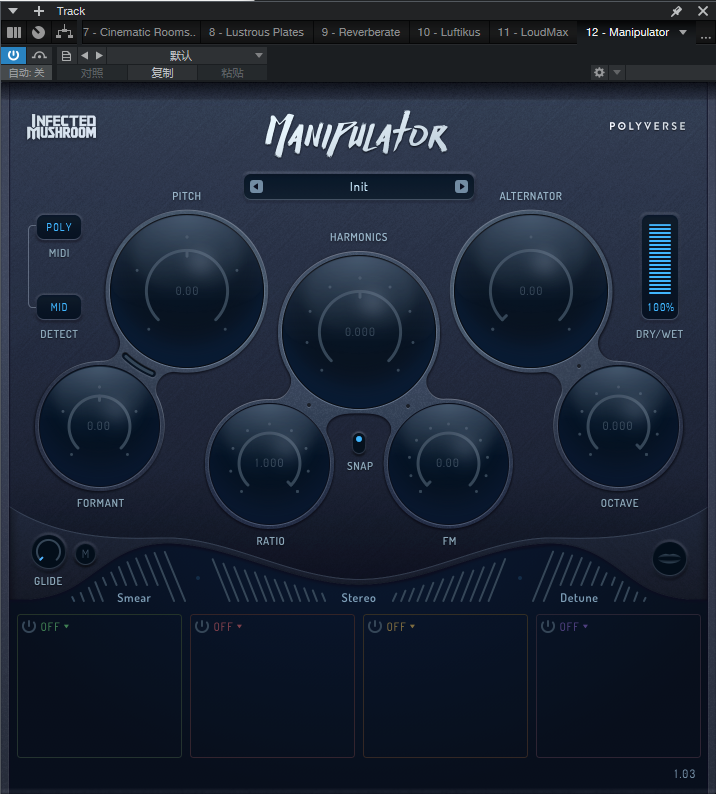Click the Manipulator title logo
Image resolution: width=716 pixels, height=794 pixels.
pos(356,134)
